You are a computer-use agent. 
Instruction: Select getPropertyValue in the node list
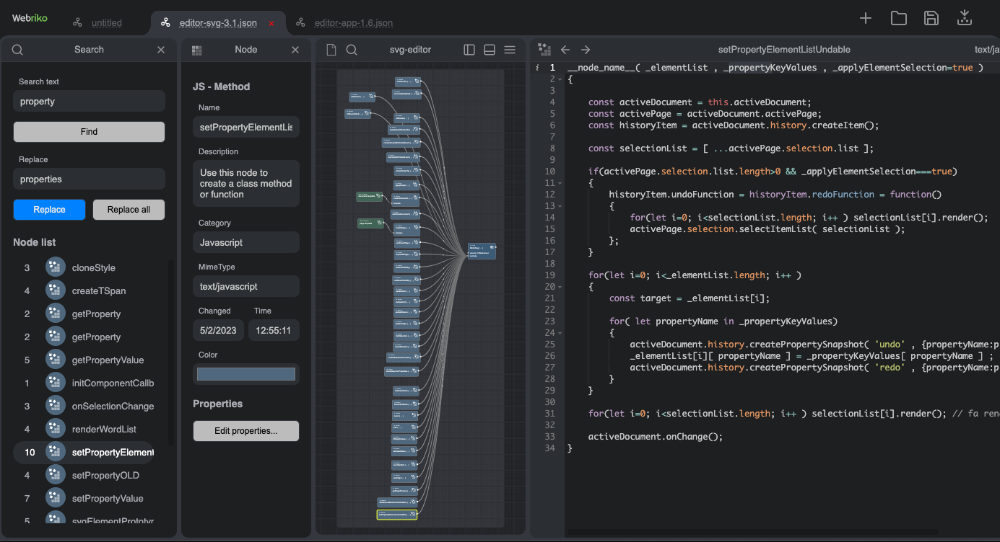click(x=107, y=360)
